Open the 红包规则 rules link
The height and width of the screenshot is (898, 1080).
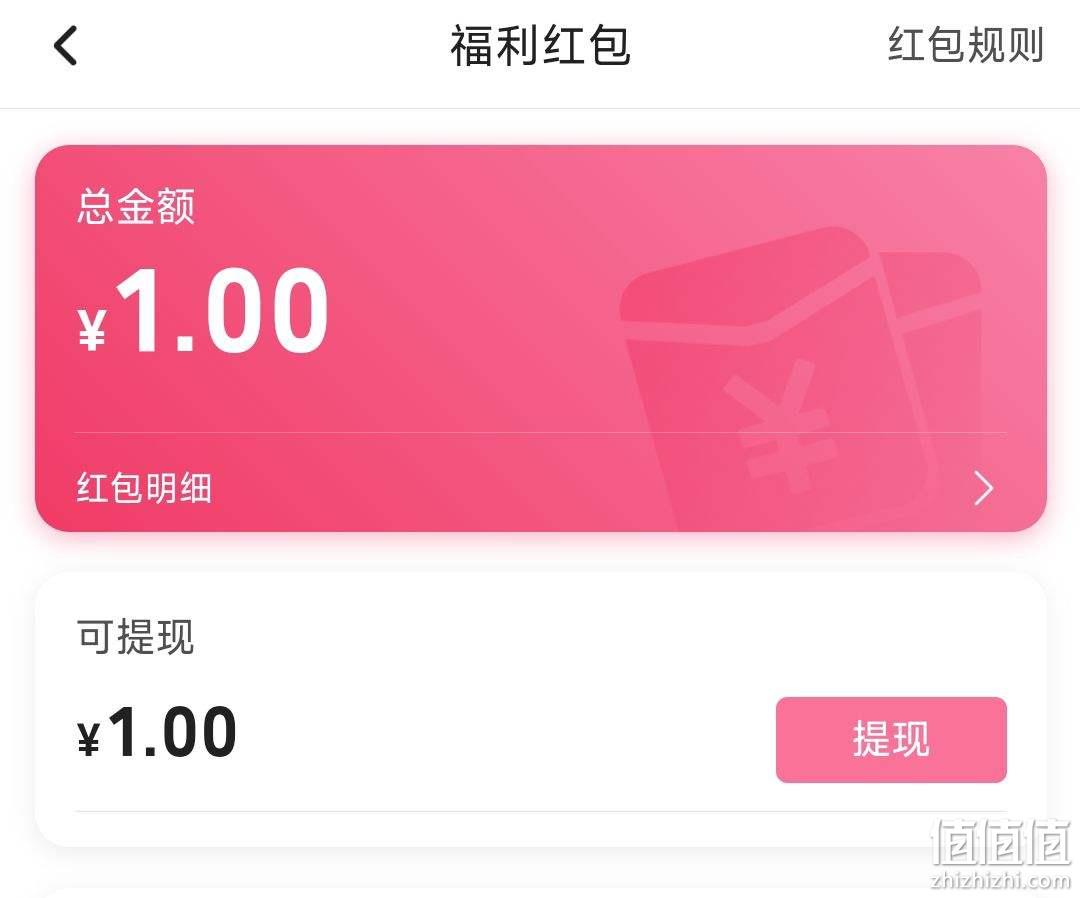(x=966, y=45)
